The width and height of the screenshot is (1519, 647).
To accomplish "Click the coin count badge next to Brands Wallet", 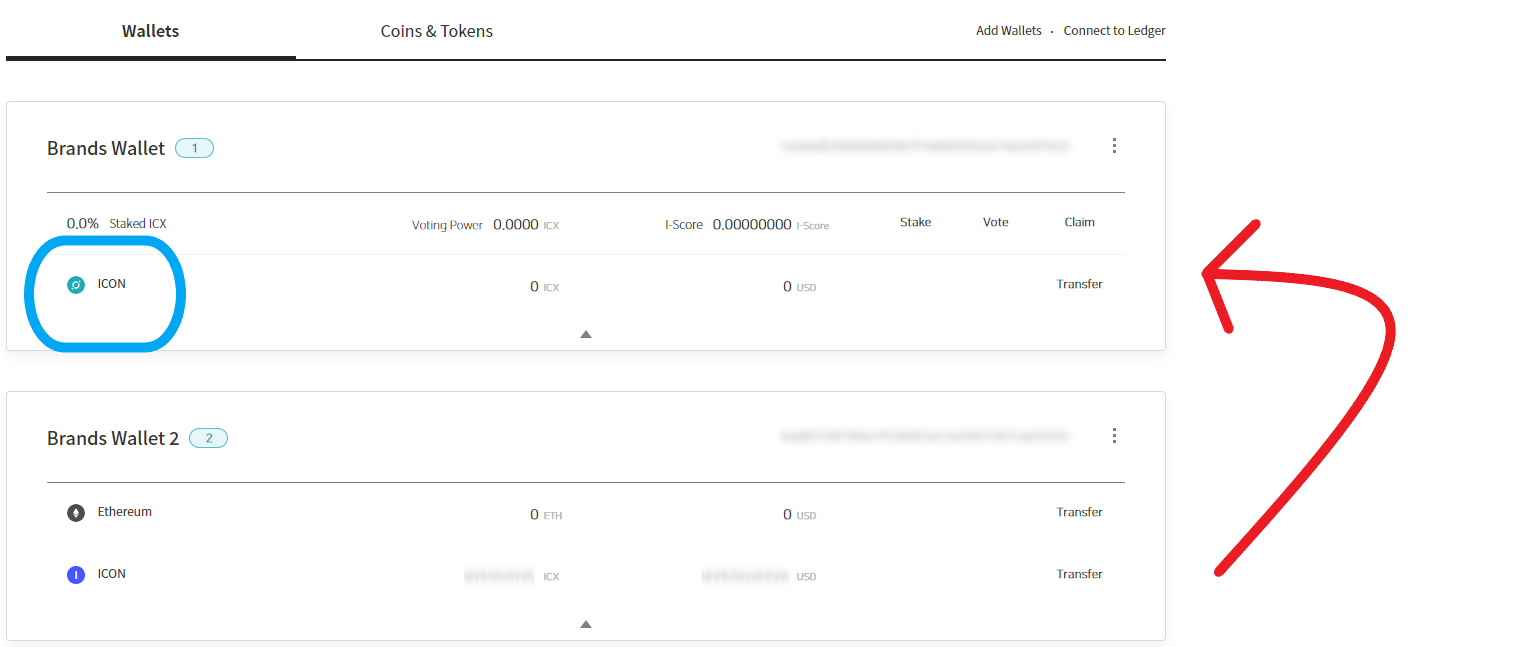I will [x=195, y=148].
